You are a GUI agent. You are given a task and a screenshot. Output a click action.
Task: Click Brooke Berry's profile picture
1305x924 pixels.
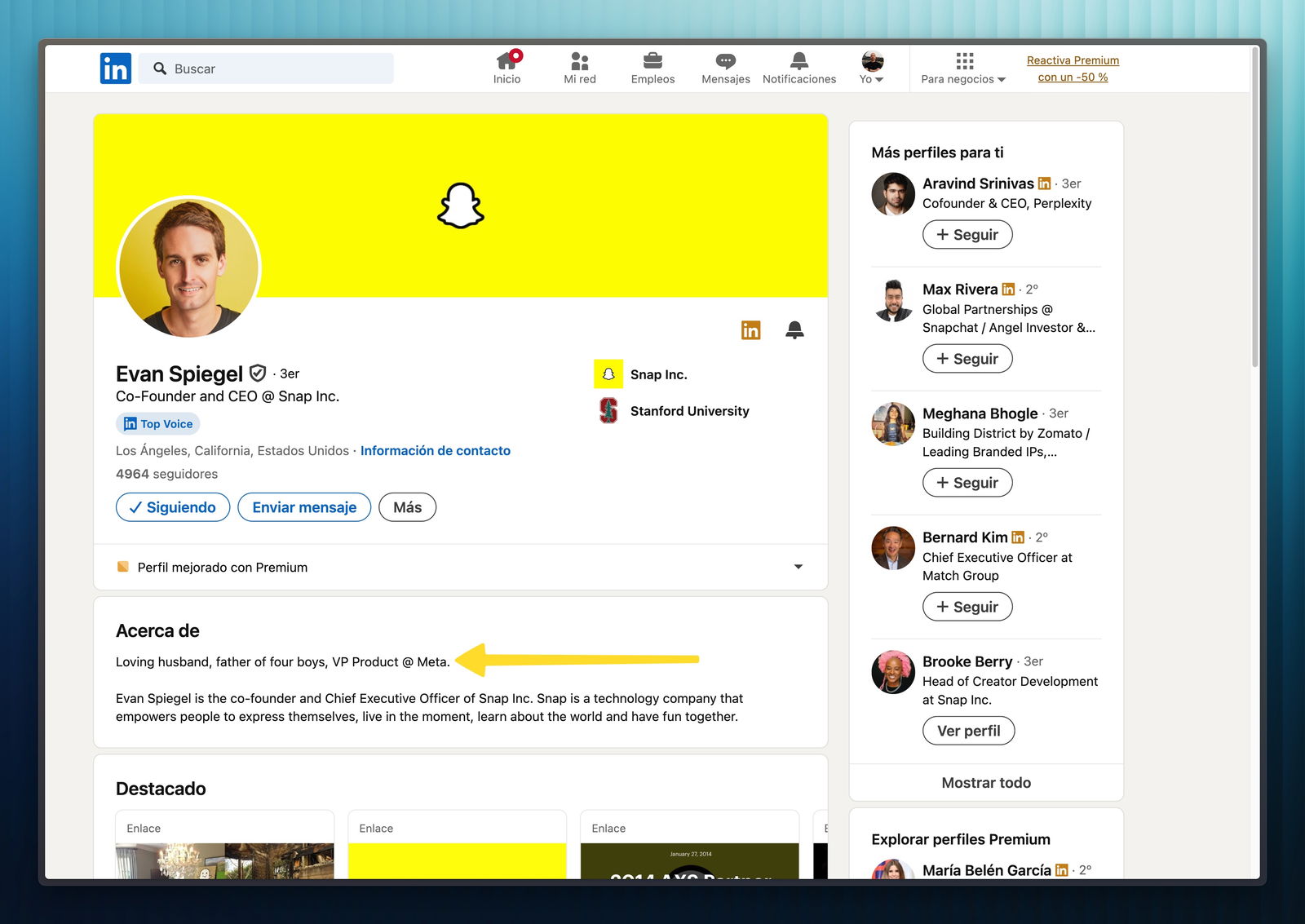(893, 672)
